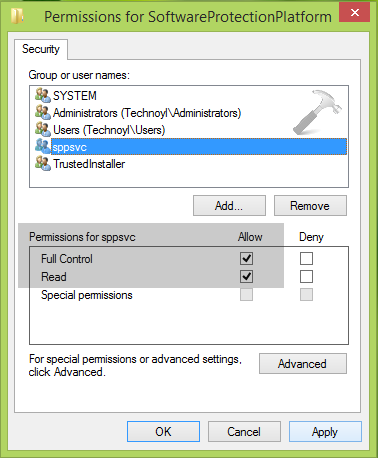Click the SYSTEM group icon
378x458 pixels.
(x=43, y=95)
